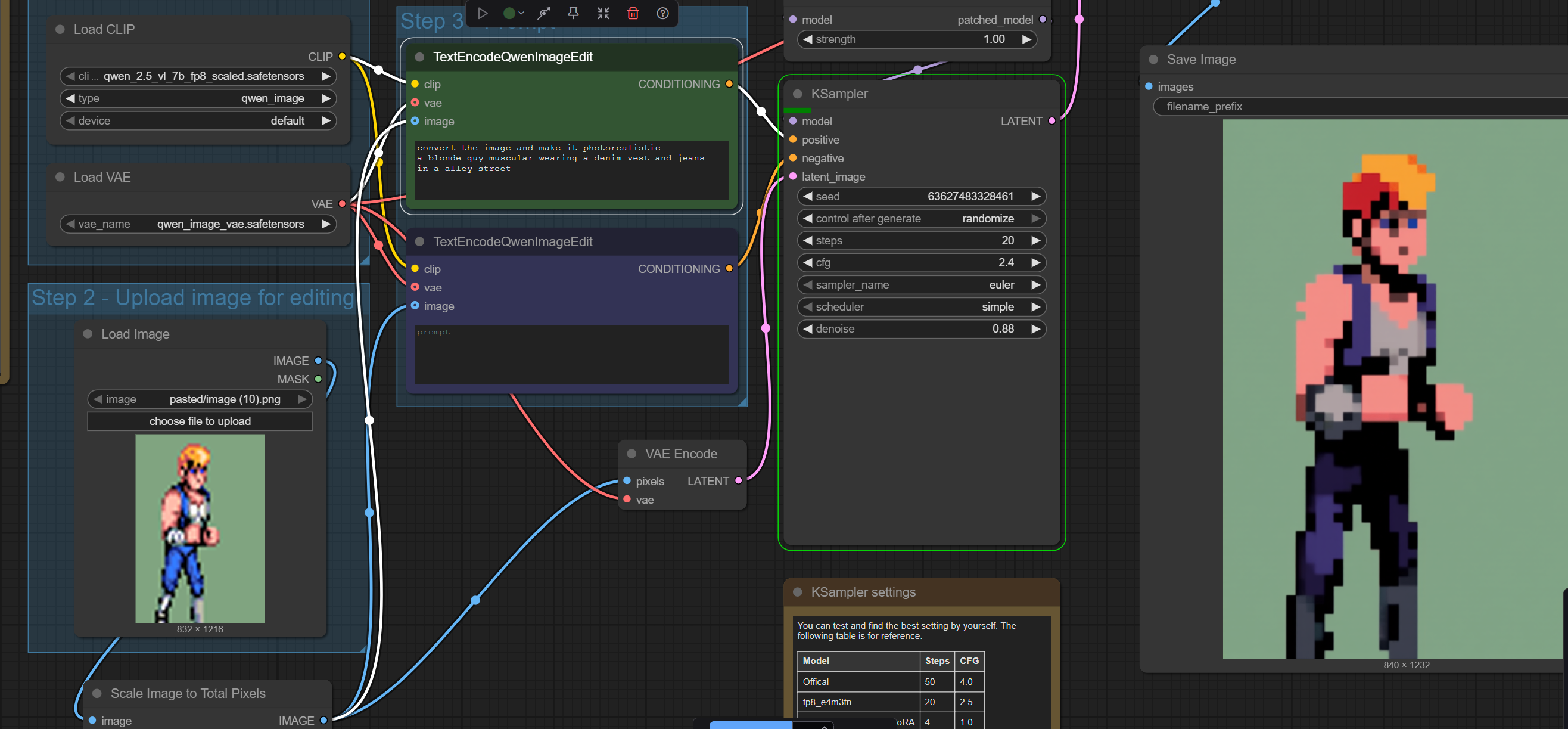This screenshot has height=729, width=1568.
Task: Collapse the Load VAE node via its dot
Action: 60,177
